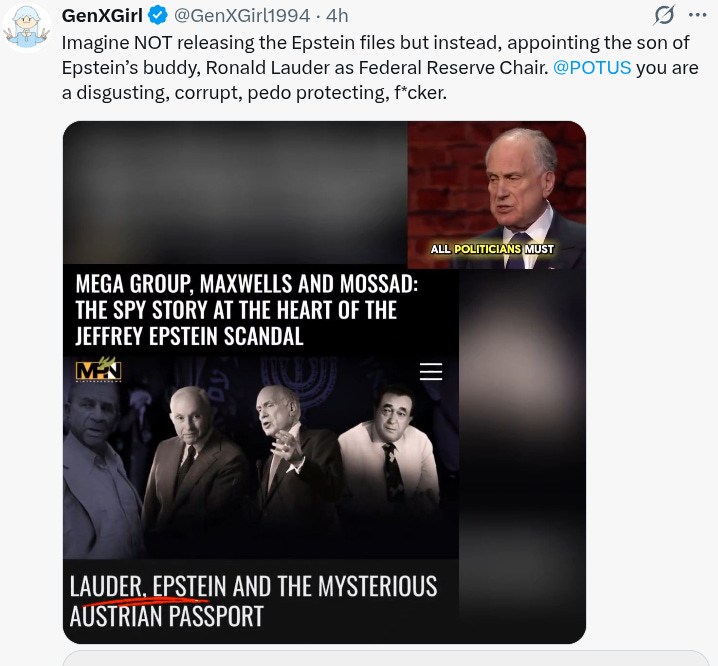Click the "ALL POLITICIANS MUST" caption

(492, 249)
